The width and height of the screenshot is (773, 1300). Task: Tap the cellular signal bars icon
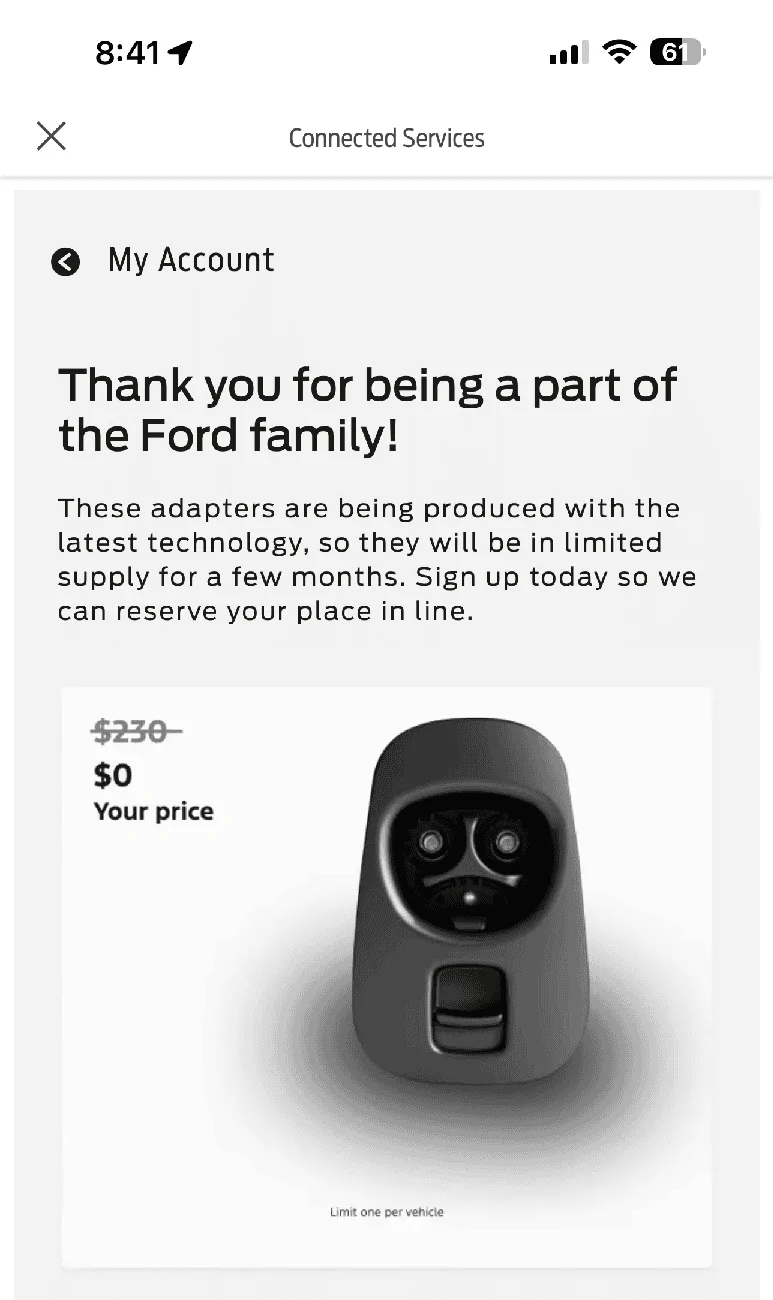569,53
